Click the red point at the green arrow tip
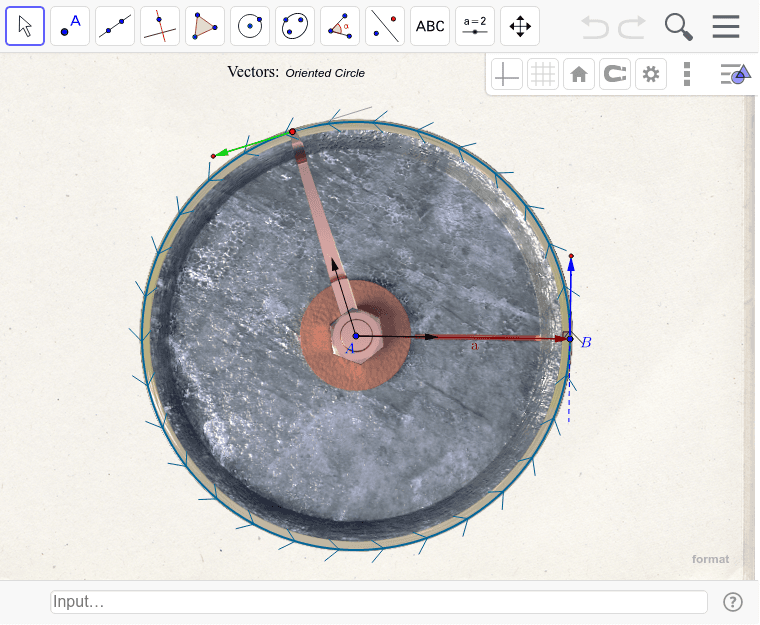The image size is (760, 625). click(x=213, y=156)
